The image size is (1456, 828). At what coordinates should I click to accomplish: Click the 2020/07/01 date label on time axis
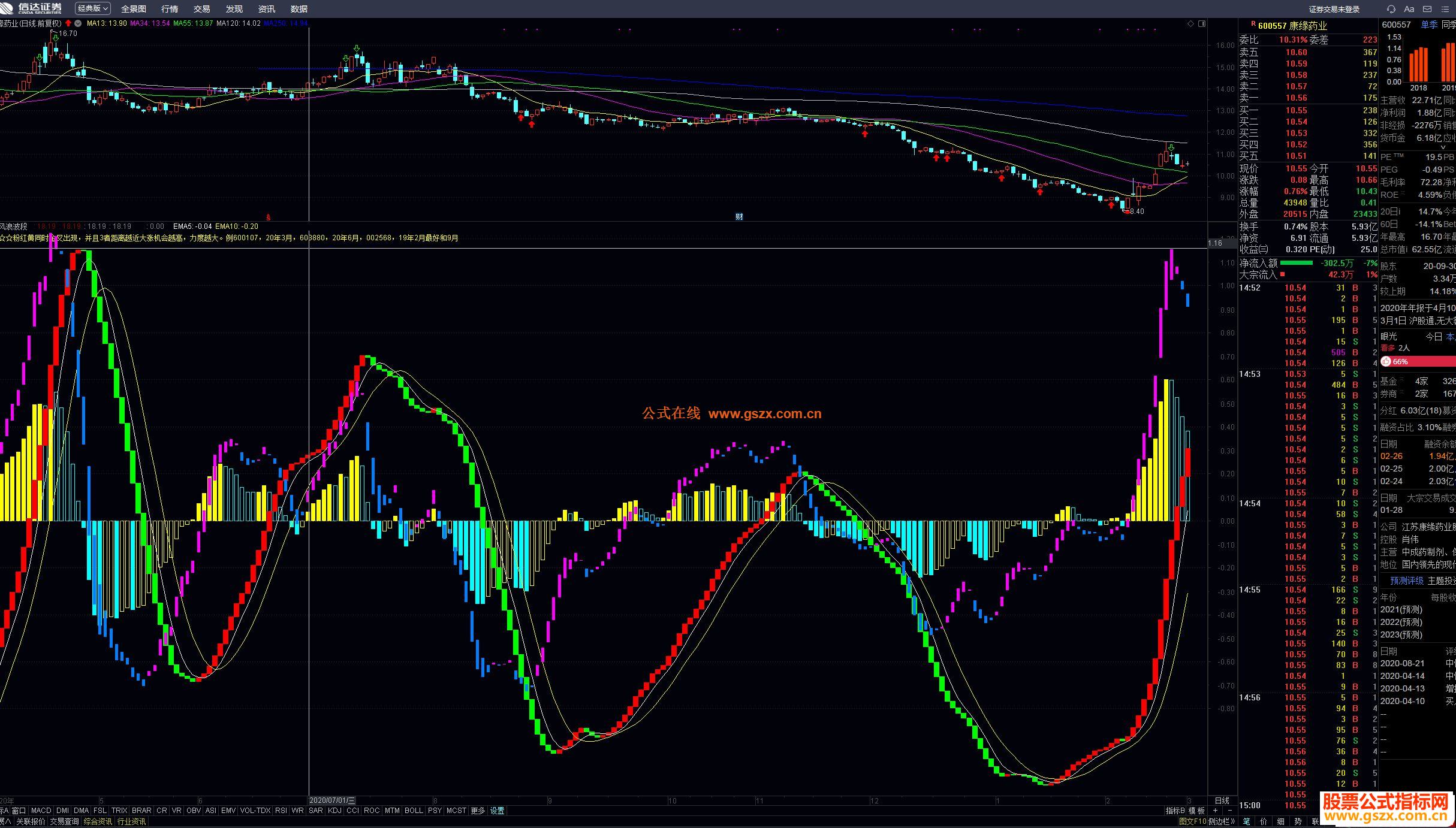tap(332, 800)
